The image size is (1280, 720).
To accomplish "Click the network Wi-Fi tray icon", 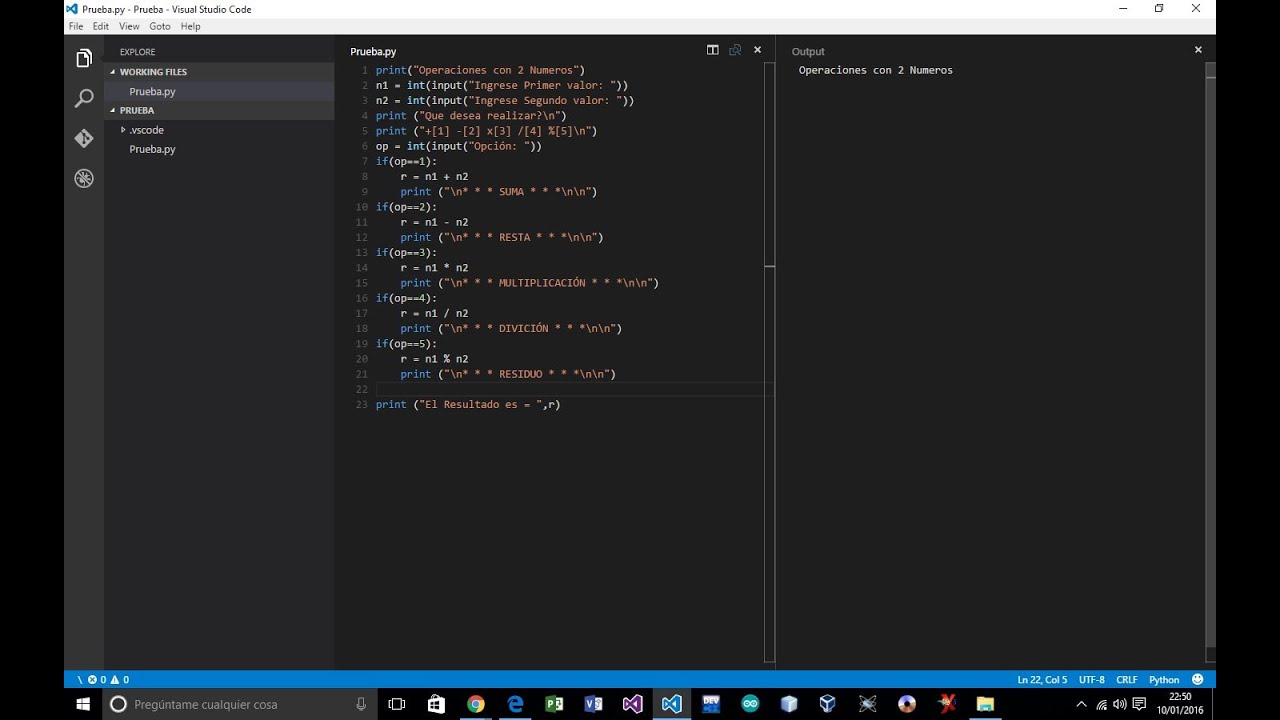I will (1102, 704).
